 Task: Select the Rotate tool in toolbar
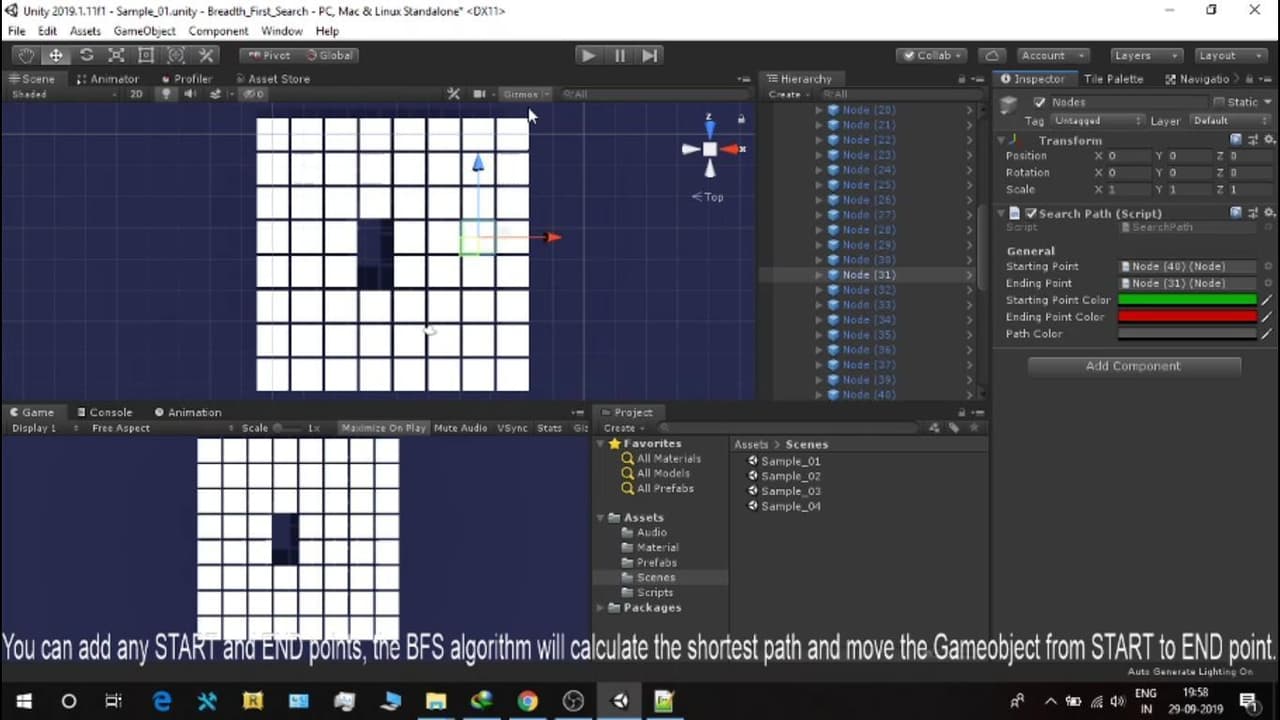click(86, 55)
